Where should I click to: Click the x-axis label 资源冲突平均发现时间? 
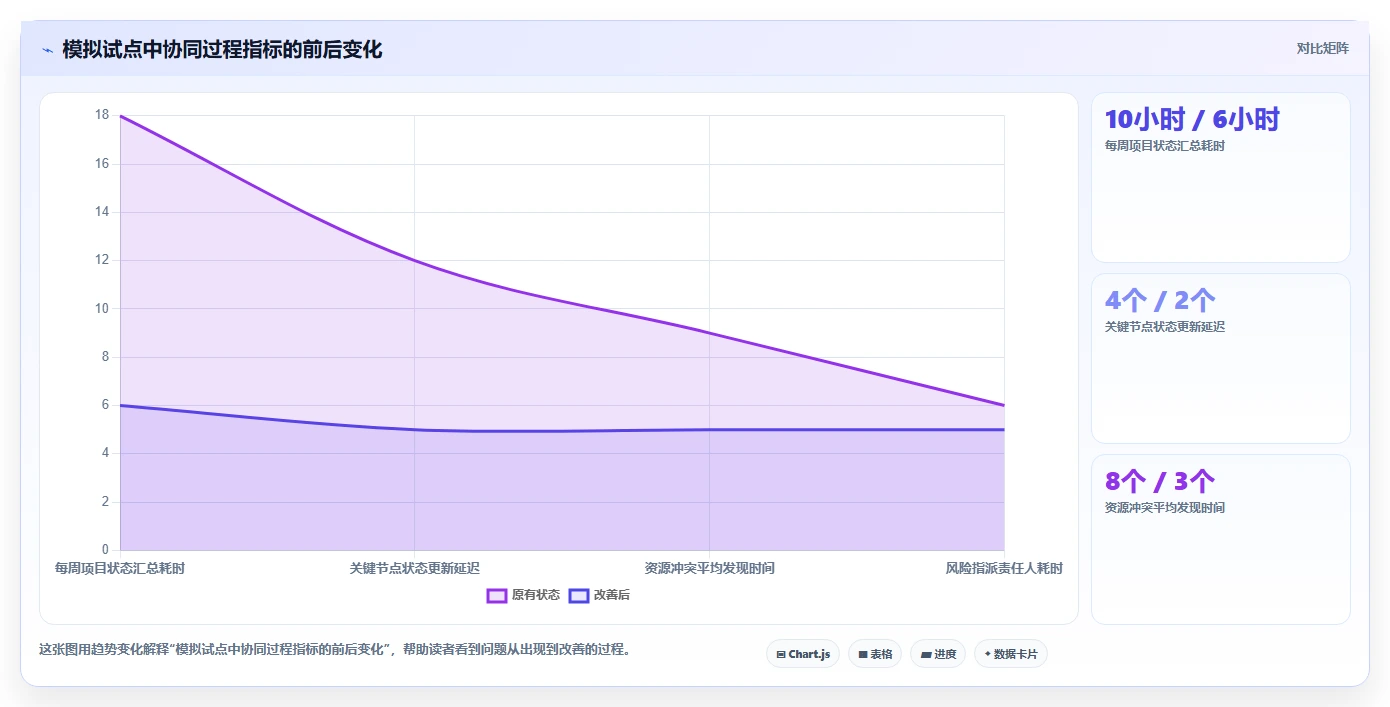click(709, 568)
